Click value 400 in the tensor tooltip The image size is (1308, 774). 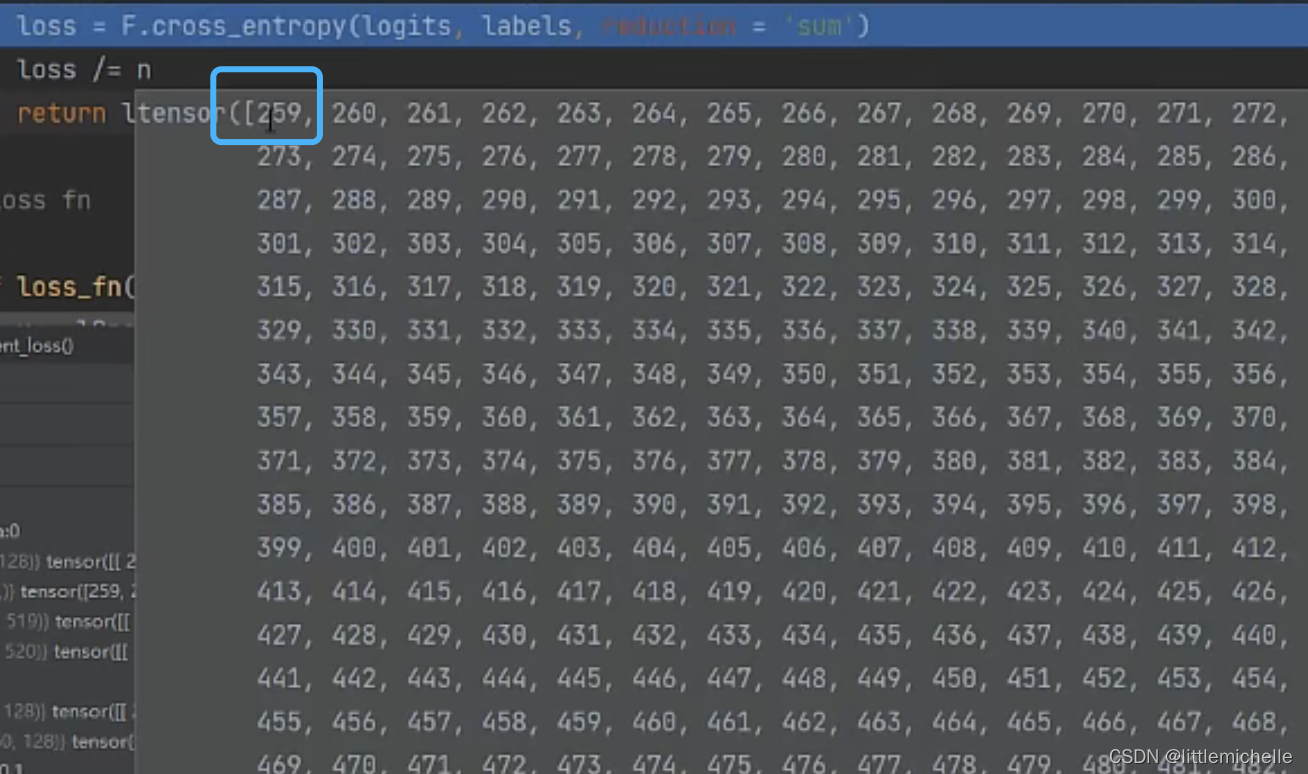(x=354, y=548)
